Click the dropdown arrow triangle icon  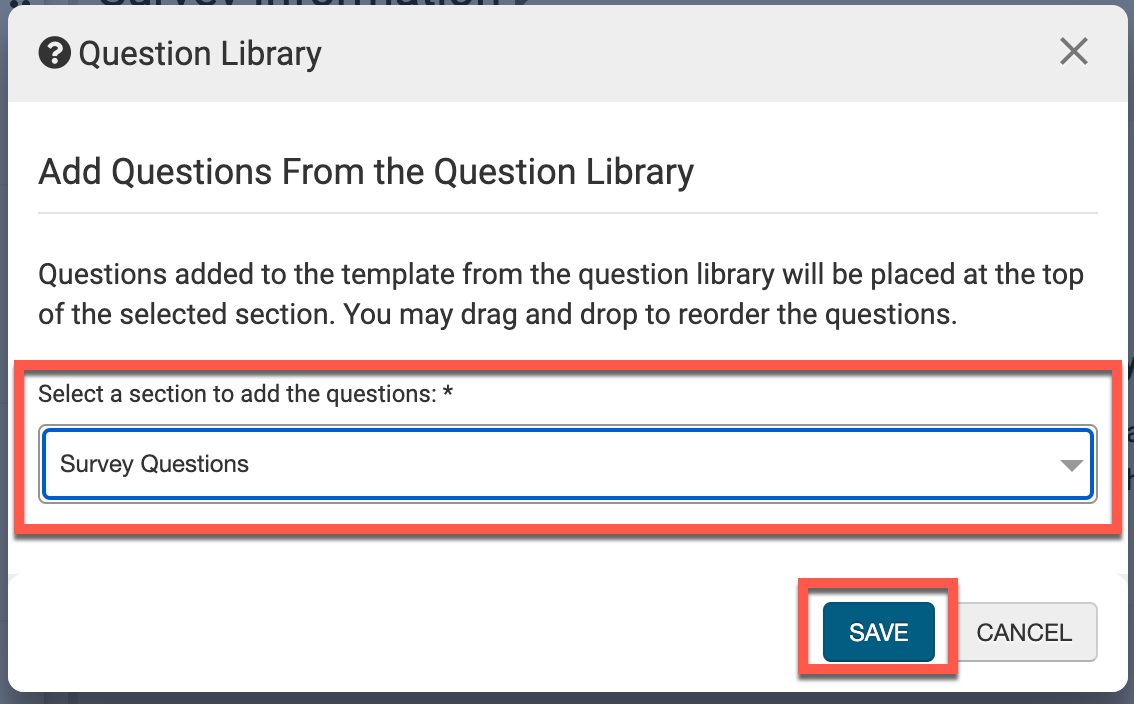(x=1071, y=465)
